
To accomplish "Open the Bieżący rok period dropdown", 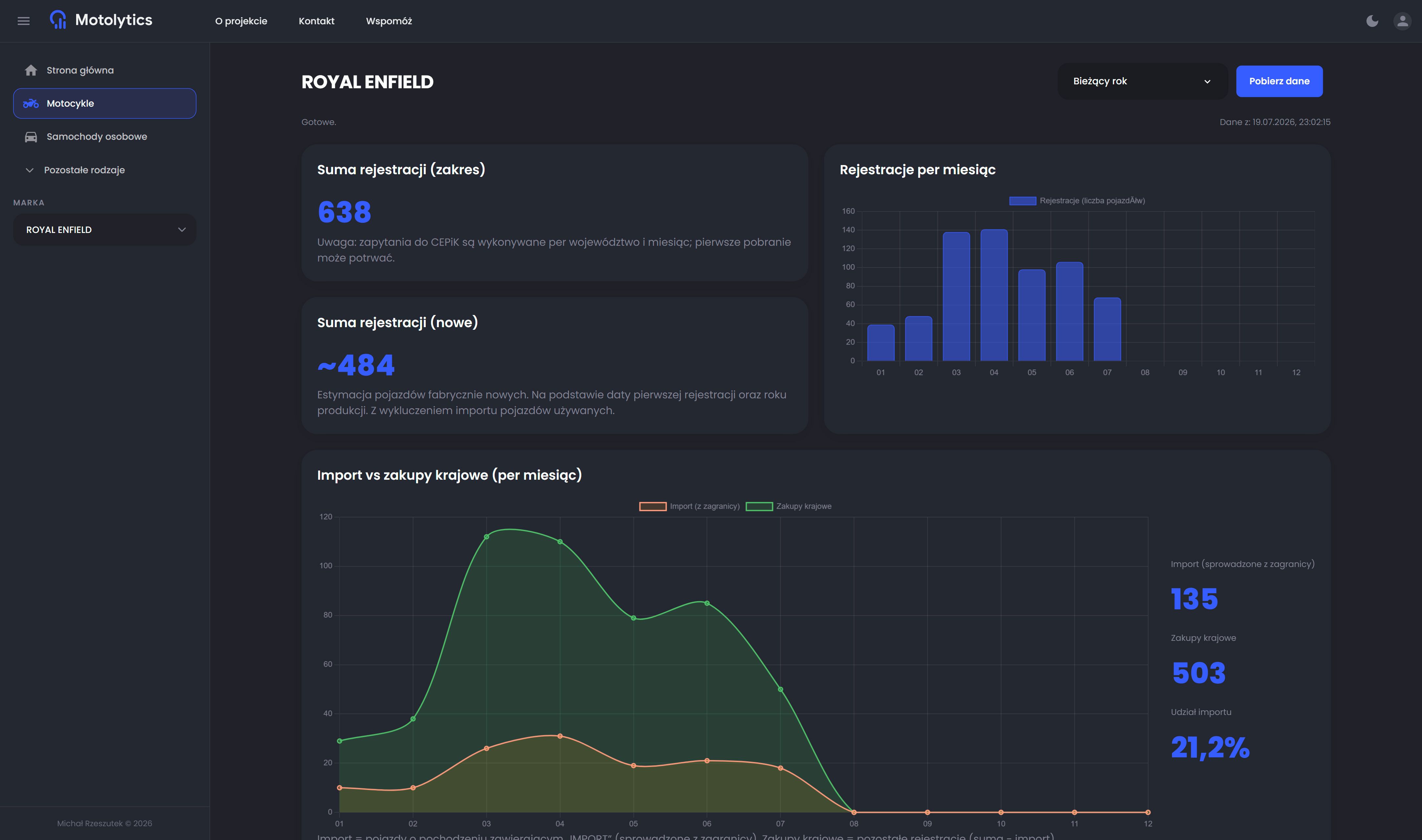I will (x=1142, y=81).
